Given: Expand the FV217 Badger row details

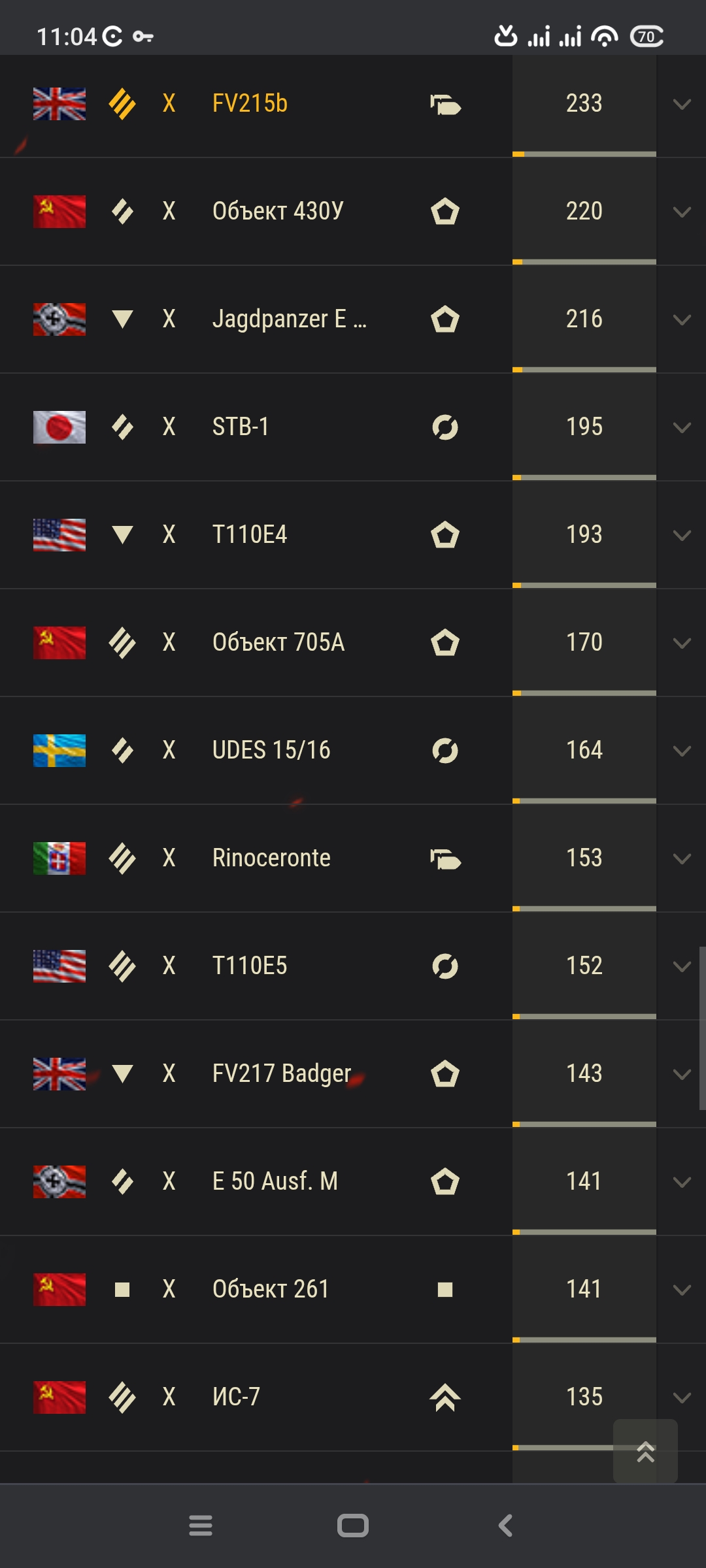Looking at the screenshot, I should pyautogui.click(x=682, y=1075).
